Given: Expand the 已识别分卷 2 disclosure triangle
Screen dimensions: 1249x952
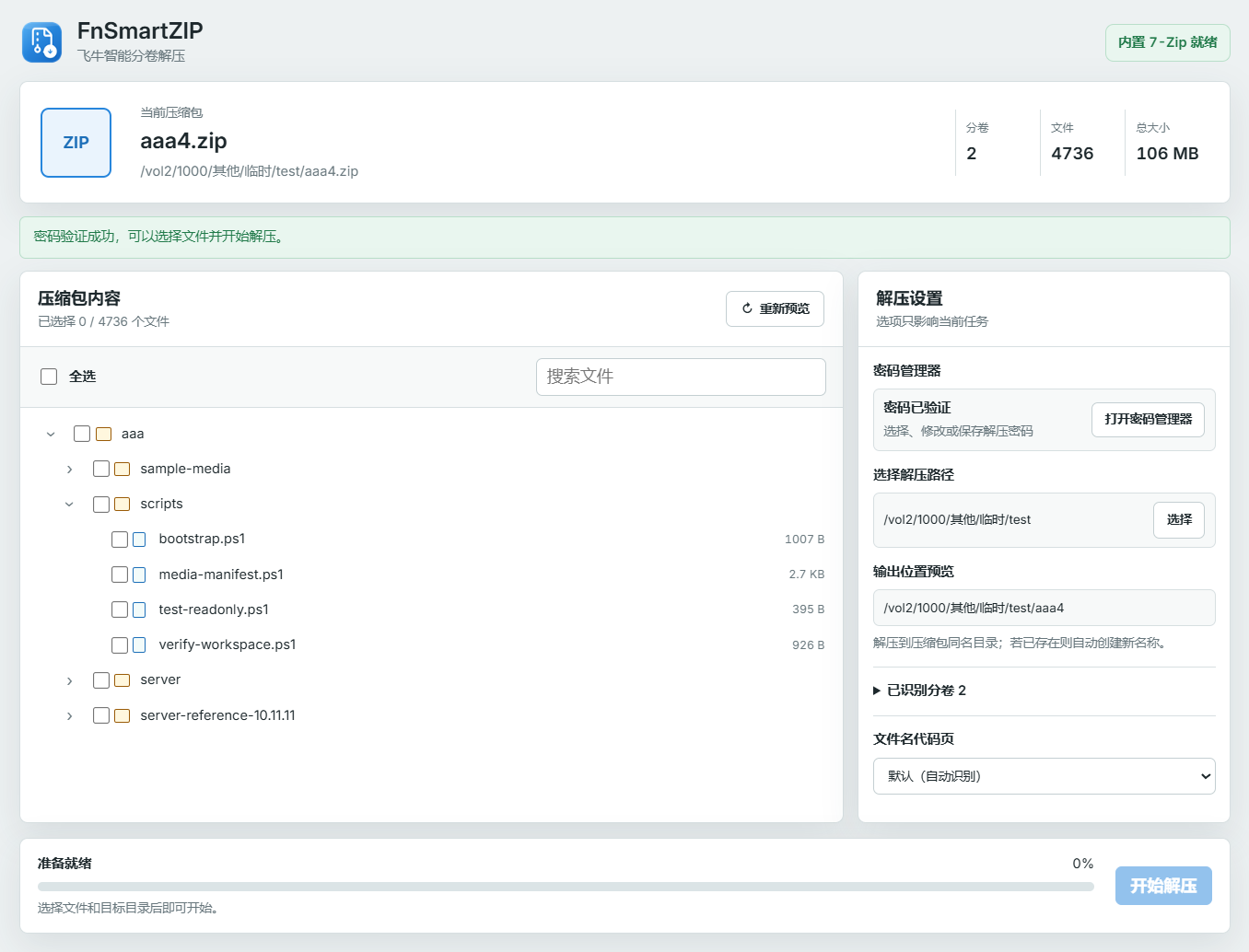Looking at the screenshot, I should pyautogui.click(x=877, y=691).
